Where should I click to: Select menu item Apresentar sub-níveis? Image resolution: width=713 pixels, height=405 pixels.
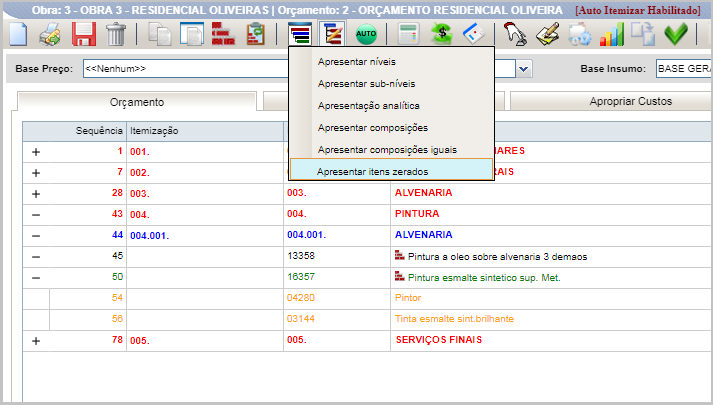click(x=367, y=84)
